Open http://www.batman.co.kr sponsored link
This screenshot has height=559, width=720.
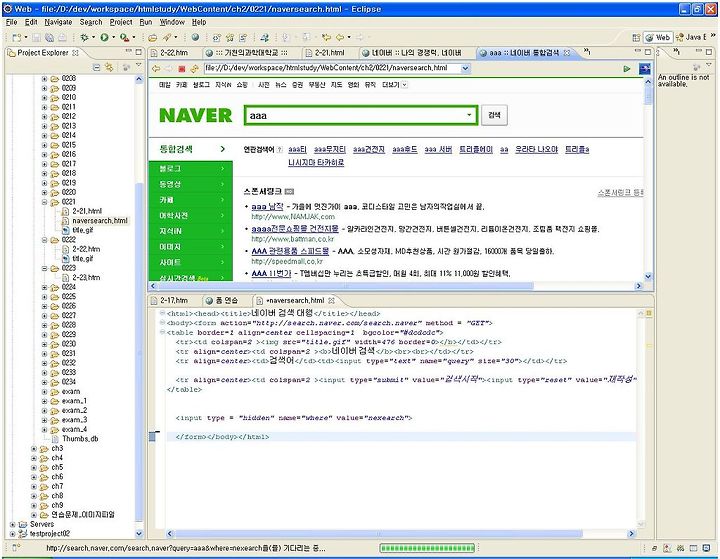click(x=292, y=239)
